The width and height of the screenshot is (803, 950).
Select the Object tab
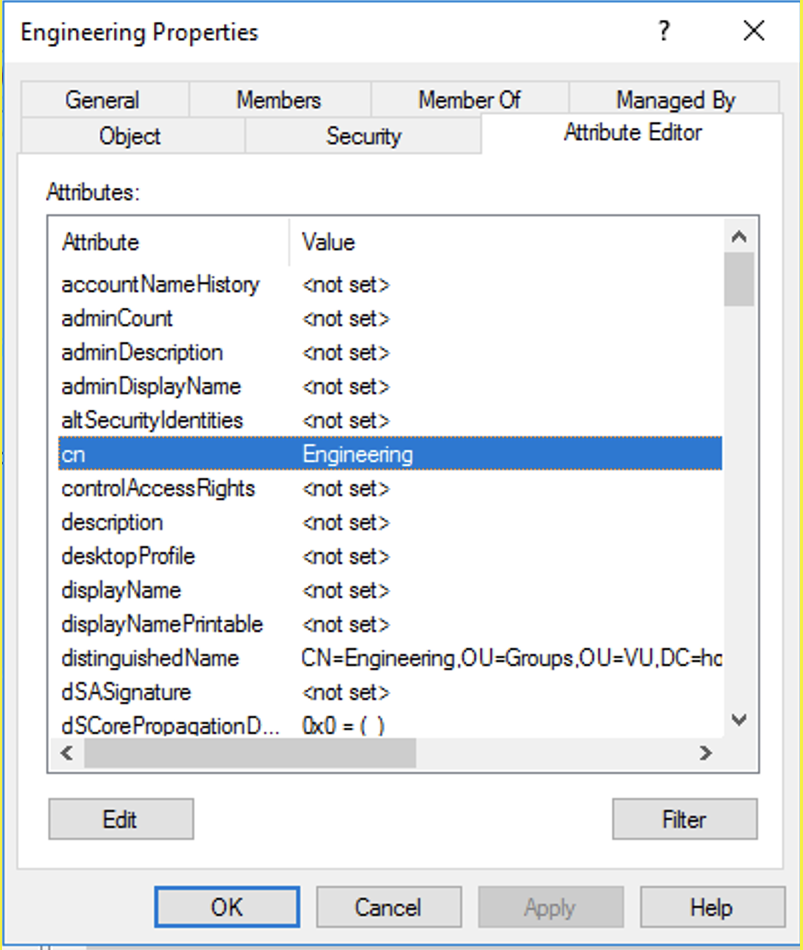[x=130, y=136]
